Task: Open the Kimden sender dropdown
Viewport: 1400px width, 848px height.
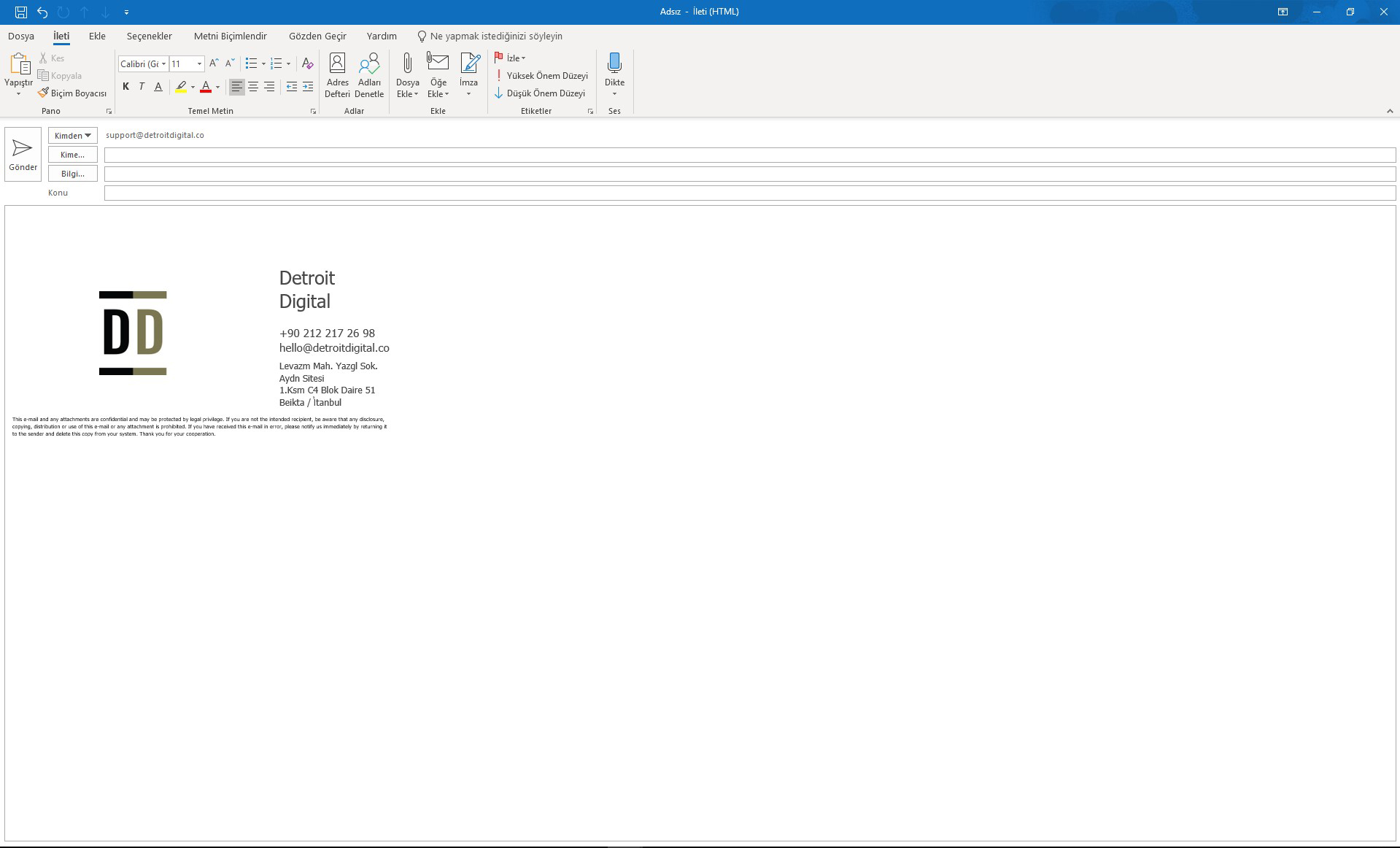Action: click(x=72, y=135)
